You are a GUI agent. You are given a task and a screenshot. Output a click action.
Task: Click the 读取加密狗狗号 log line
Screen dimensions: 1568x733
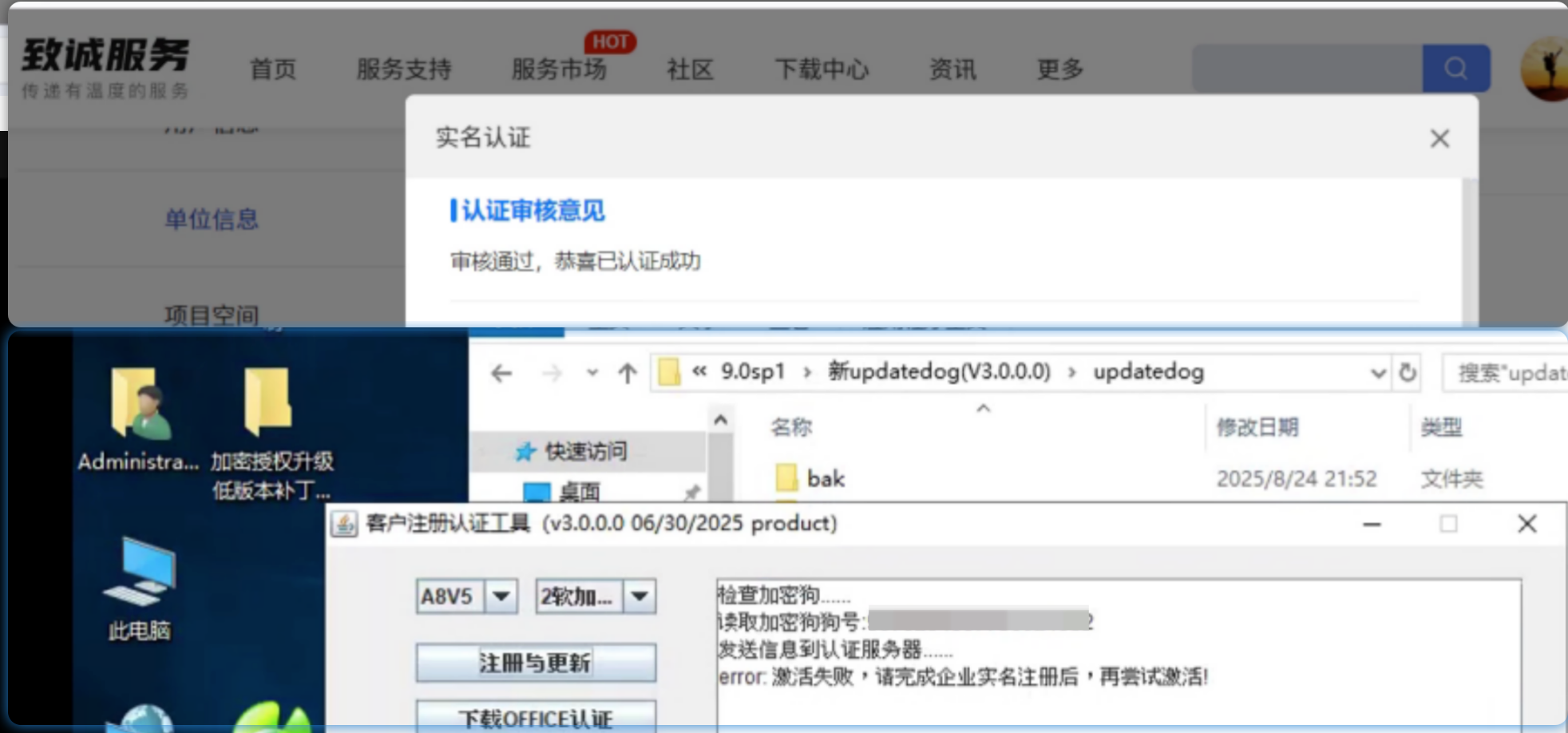[905, 621]
